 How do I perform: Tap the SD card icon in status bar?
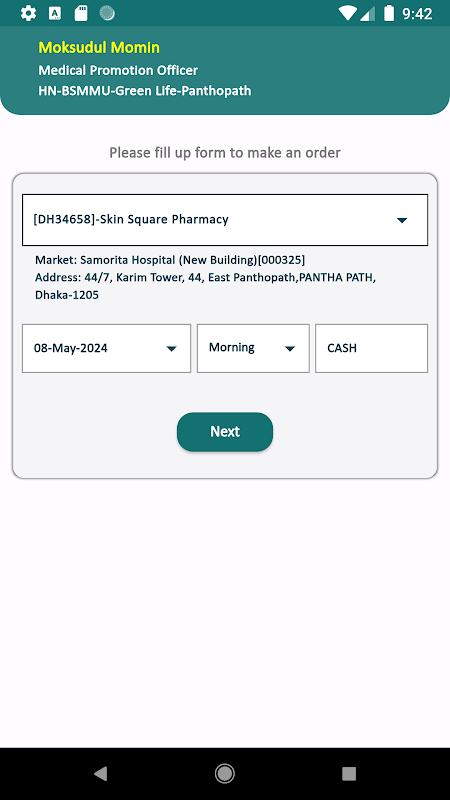[x=81, y=13]
